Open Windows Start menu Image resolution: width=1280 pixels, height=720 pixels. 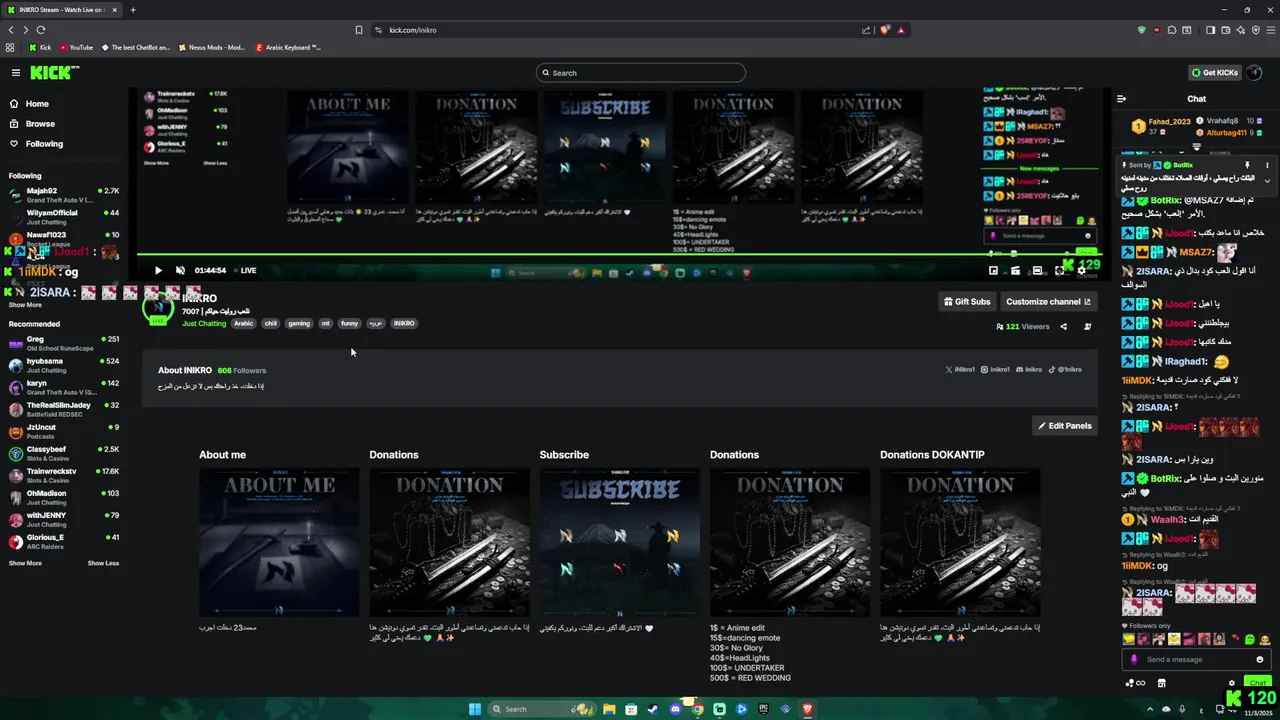[475, 709]
